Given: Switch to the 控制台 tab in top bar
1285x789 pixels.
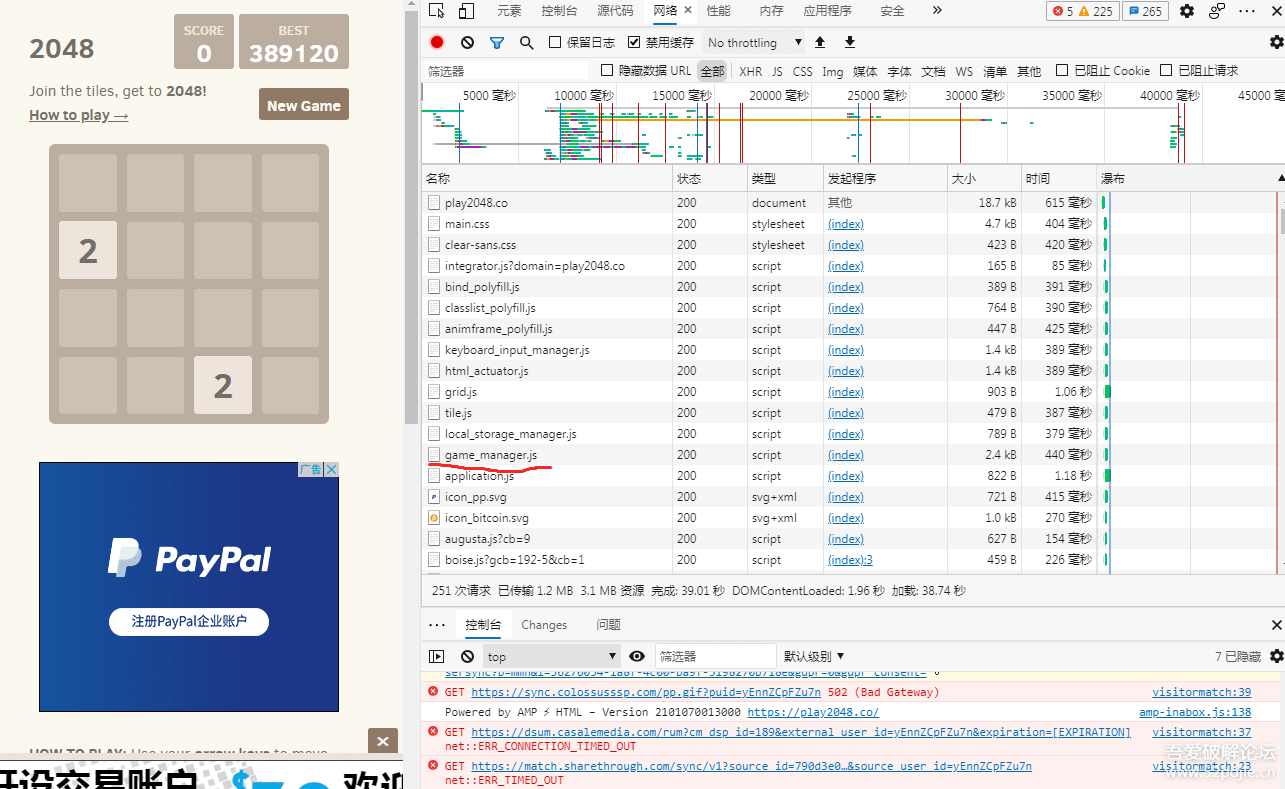Looking at the screenshot, I should (559, 11).
